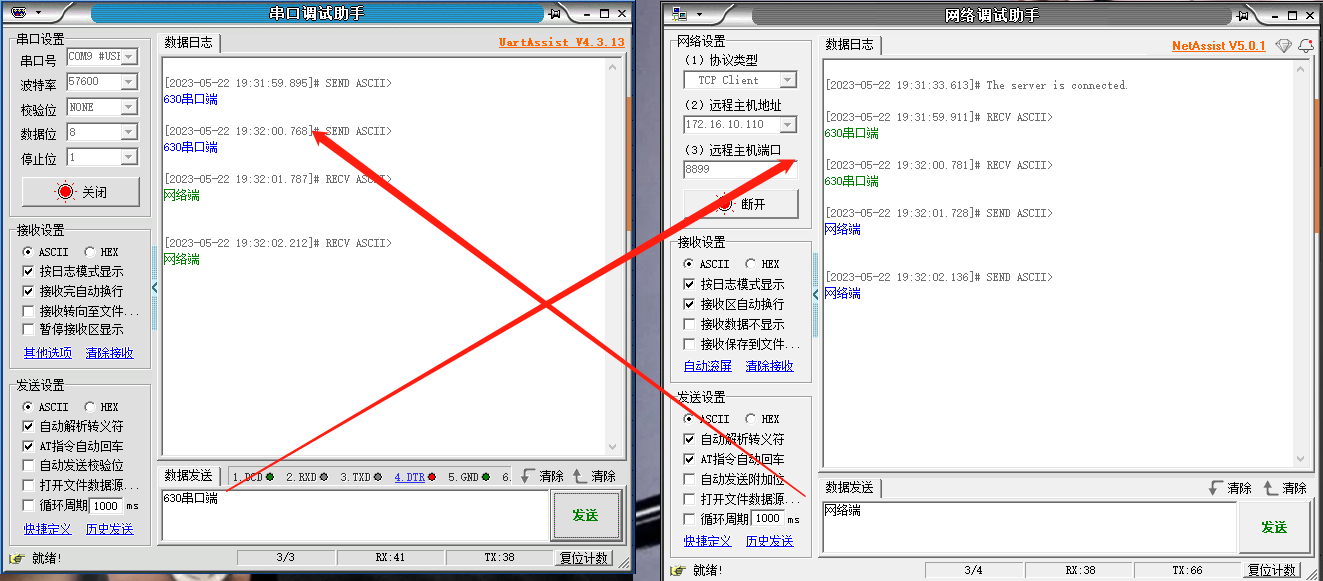The height and width of the screenshot is (581, 1323).
Task: Click the left collapse arrow beside NetAssist settings panel
Action: (x=815, y=294)
